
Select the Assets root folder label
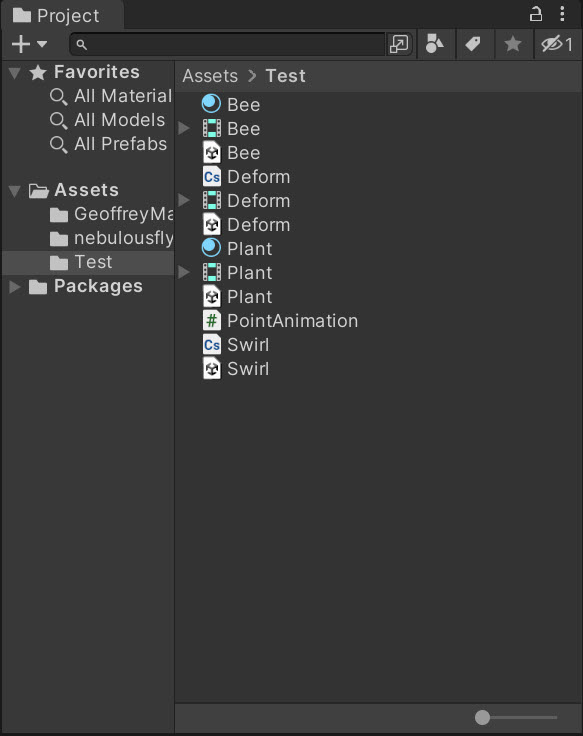pyautogui.click(x=86, y=190)
